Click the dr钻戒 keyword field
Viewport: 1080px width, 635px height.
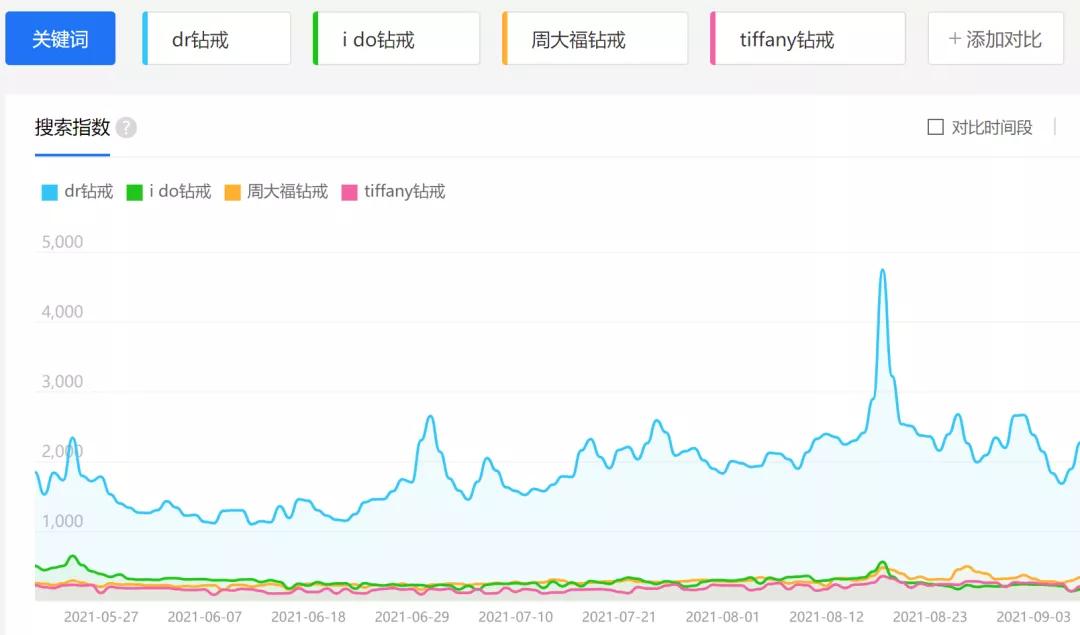(x=213, y=38)
